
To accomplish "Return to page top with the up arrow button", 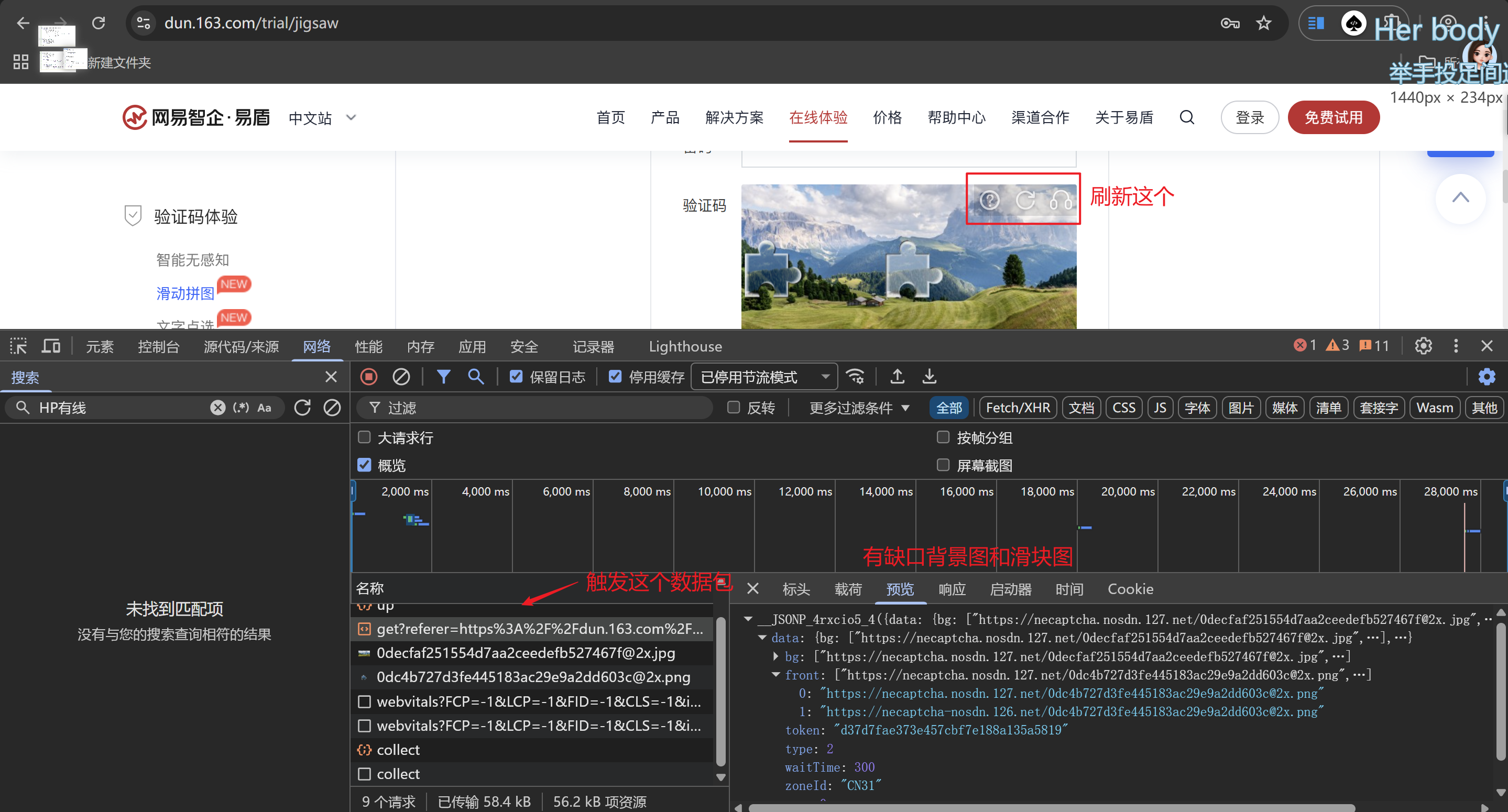I will click(1461, 198).
